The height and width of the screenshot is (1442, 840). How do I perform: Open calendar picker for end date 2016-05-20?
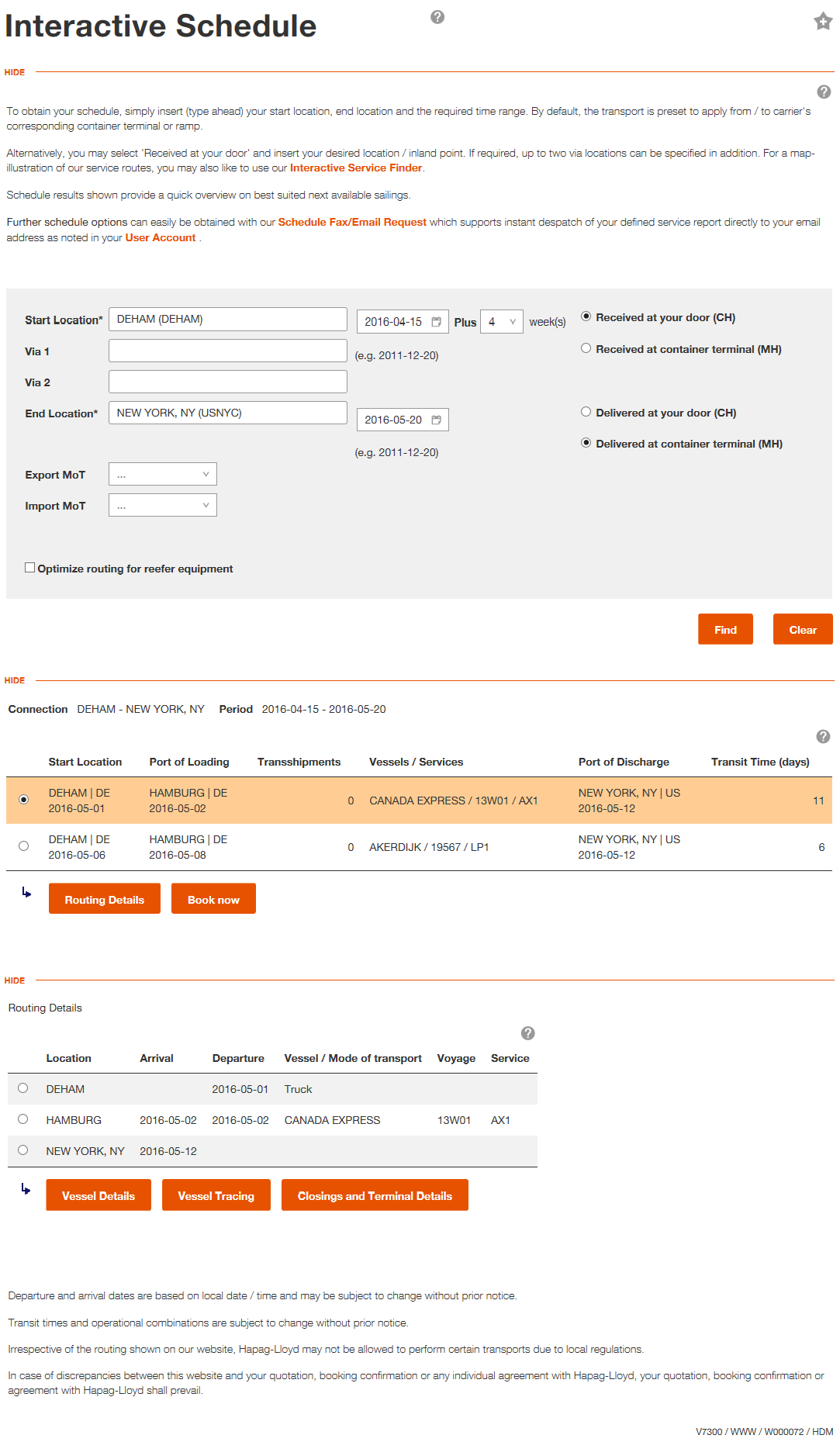437,420
